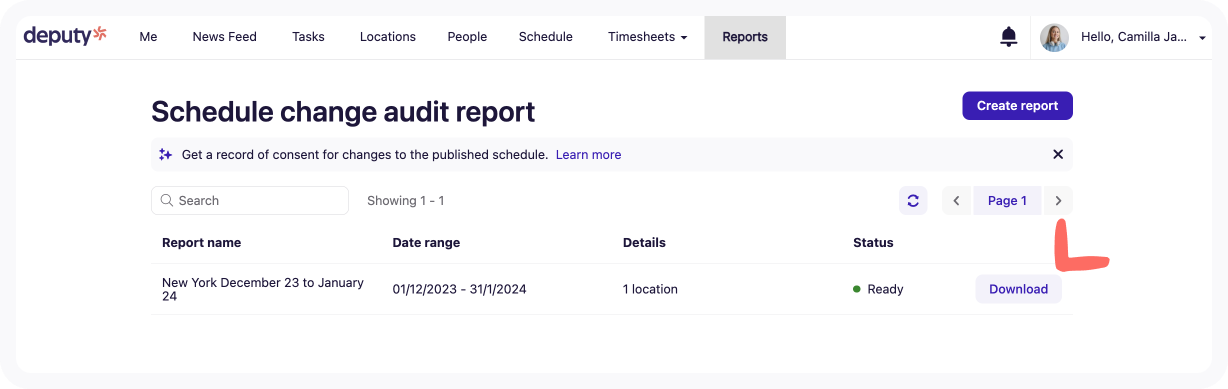Focus the Search input field

point(250,200)
